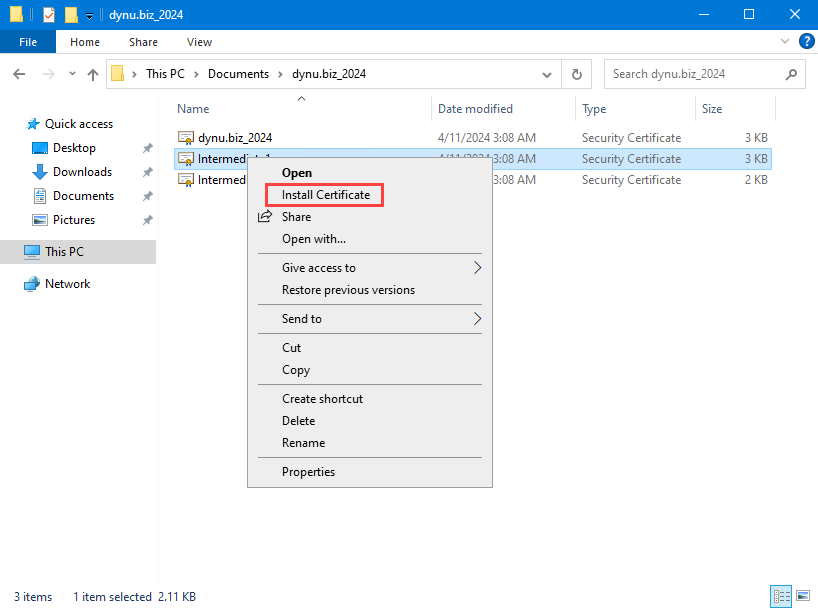Screen dimensions: 818x608
Task: Open the recent locations dropdown
Action: coord(72,74)
